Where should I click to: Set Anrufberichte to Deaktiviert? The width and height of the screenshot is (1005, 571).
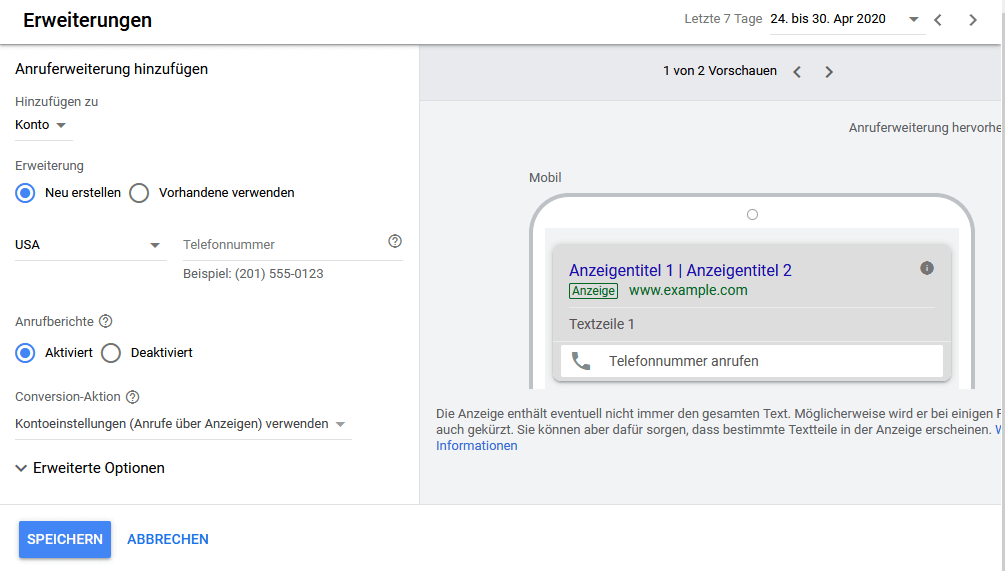point(111,353)
